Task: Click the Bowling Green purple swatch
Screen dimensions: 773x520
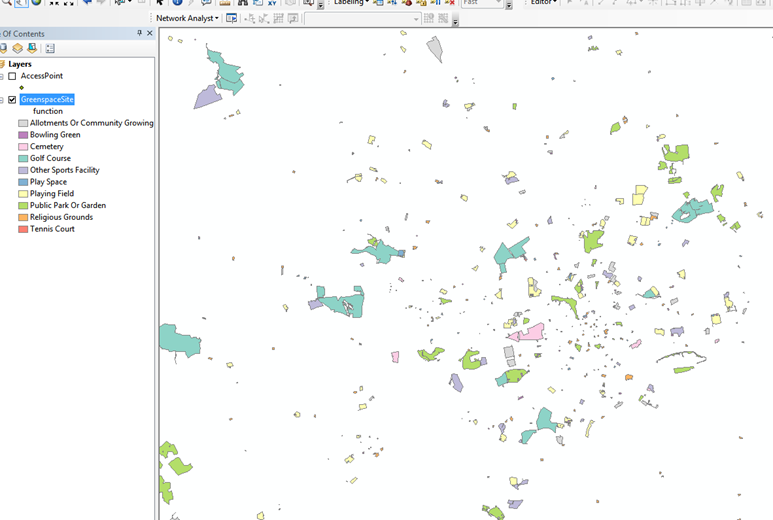Action: (x=23, y=135)
